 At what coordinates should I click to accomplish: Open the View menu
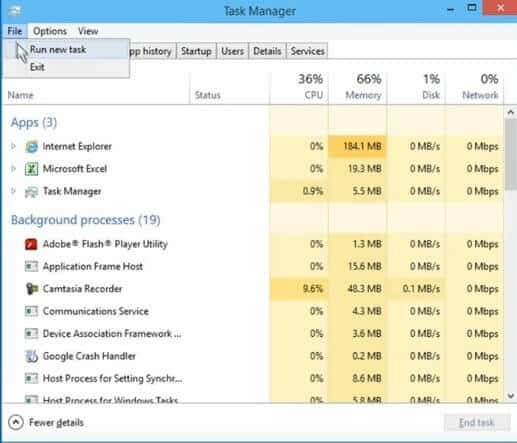(88, 31)
